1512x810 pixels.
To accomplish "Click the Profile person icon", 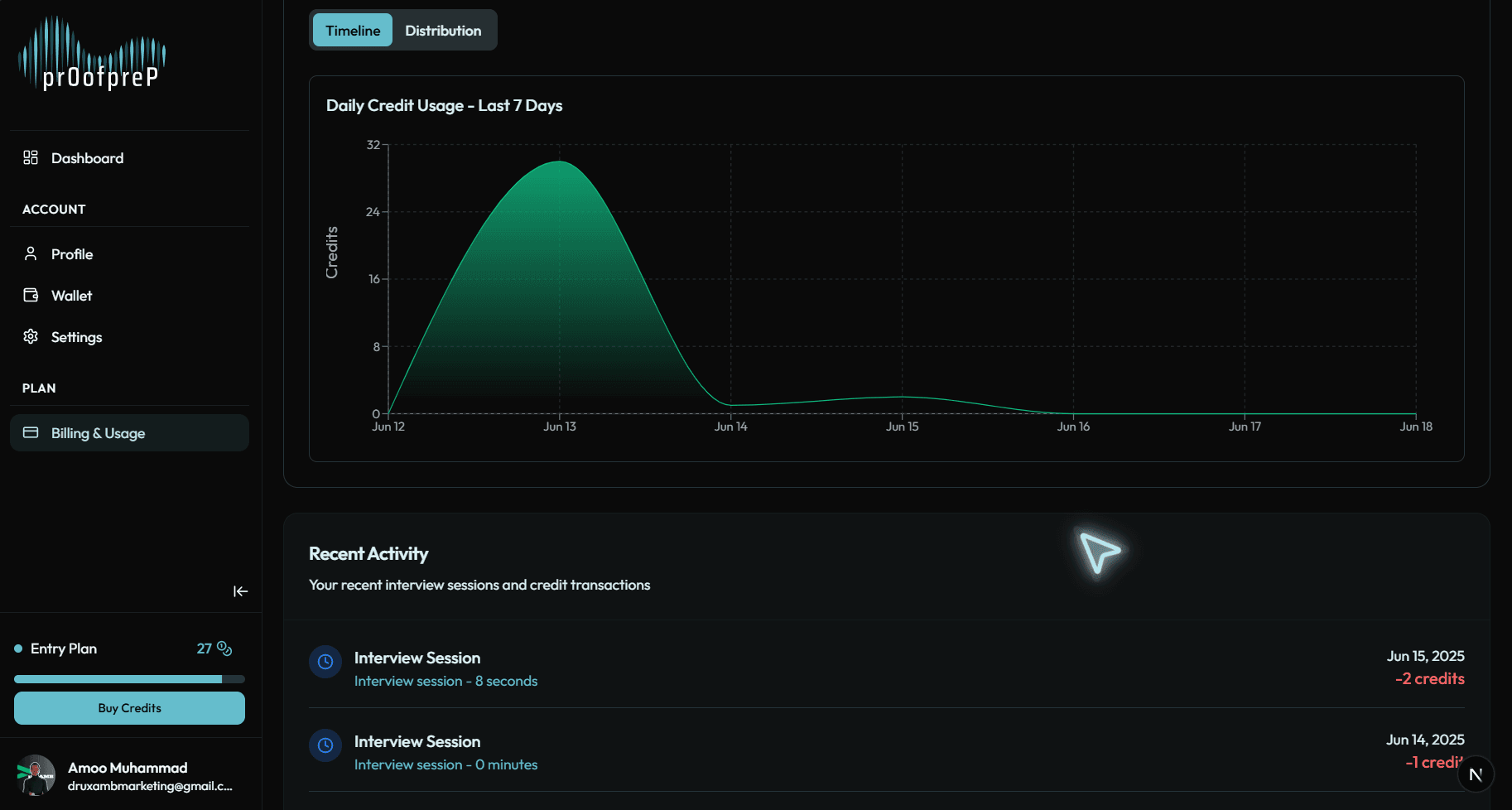I will click(31, 253).
